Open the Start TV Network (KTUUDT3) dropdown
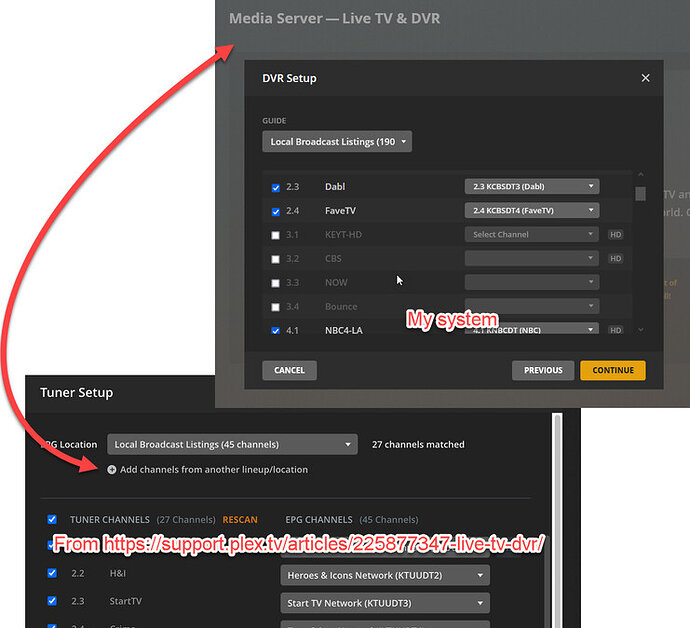Viewport: 690px width, 628px height. point(385,603)
